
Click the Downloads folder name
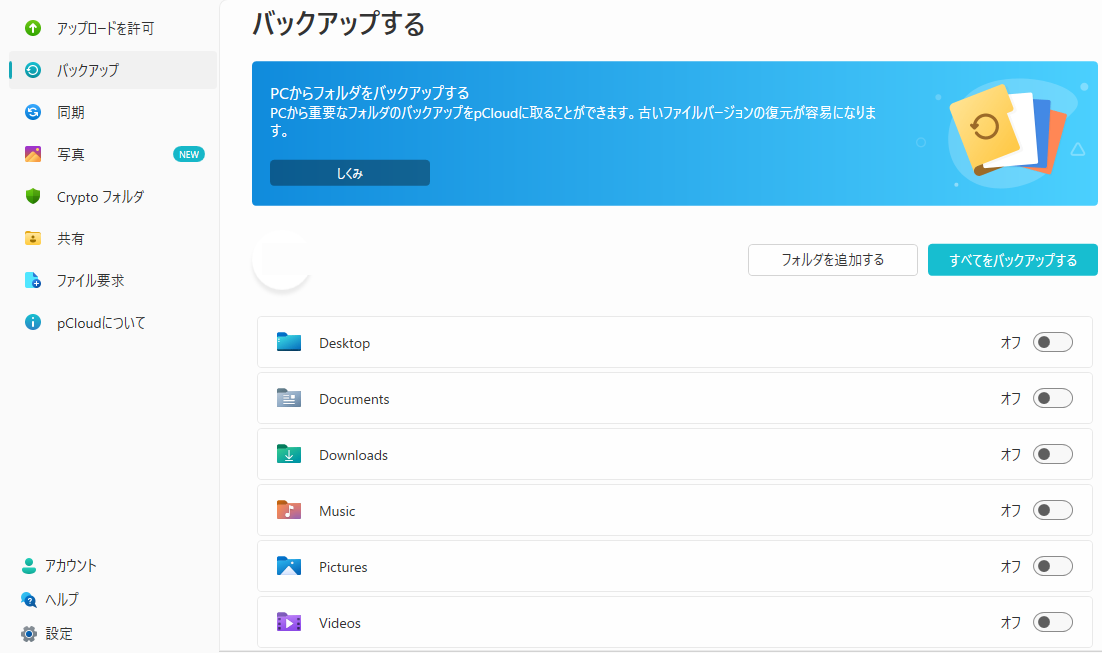tap(354, 455)
